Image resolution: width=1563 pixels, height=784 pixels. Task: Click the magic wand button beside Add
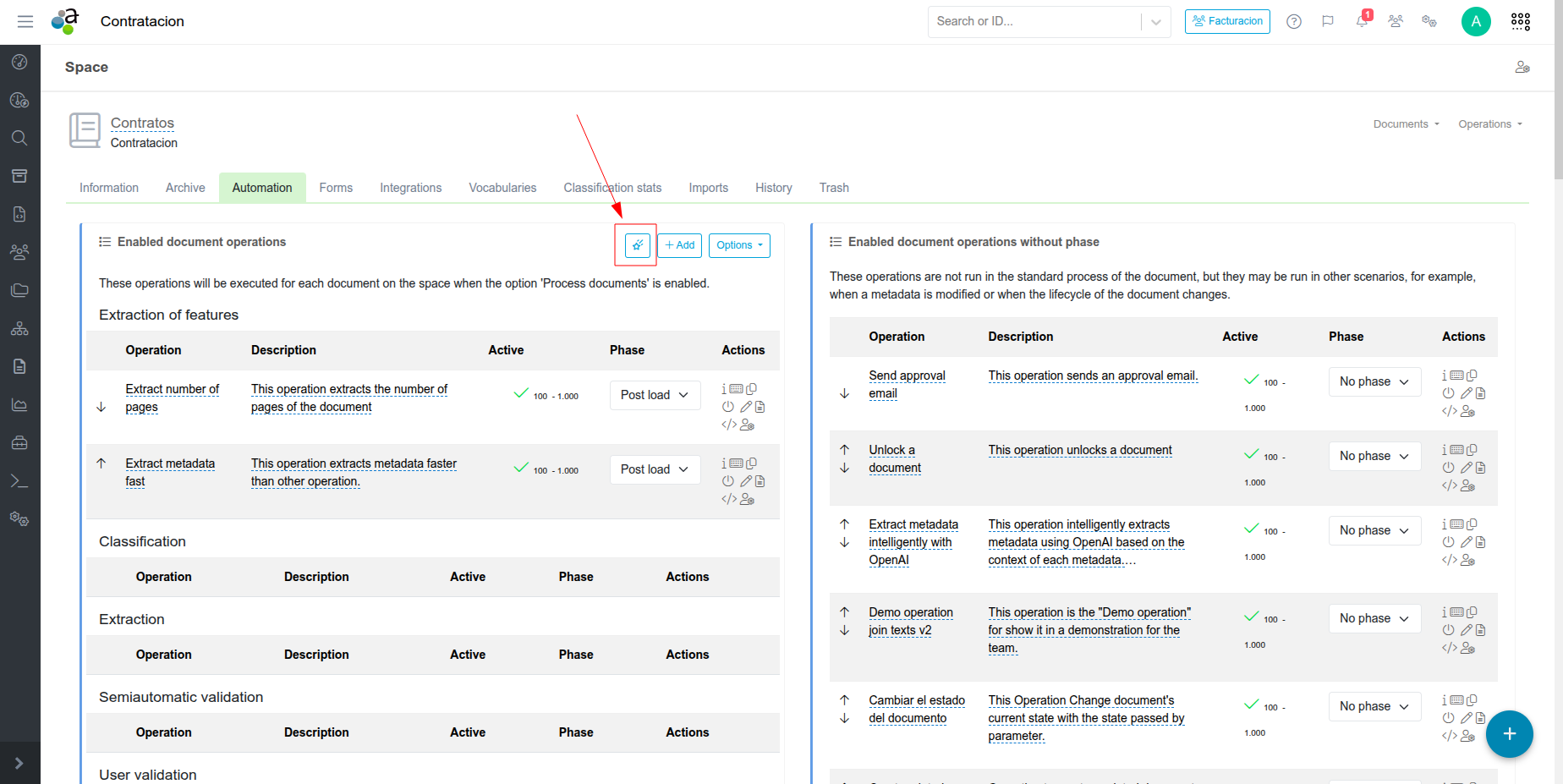(x=638, y=245)
